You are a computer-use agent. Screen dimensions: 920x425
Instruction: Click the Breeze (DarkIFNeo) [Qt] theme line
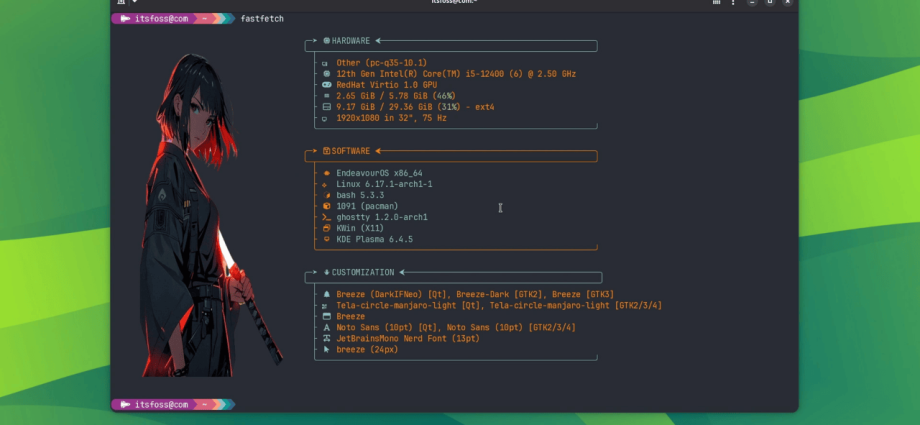click(x=475, y=295)
